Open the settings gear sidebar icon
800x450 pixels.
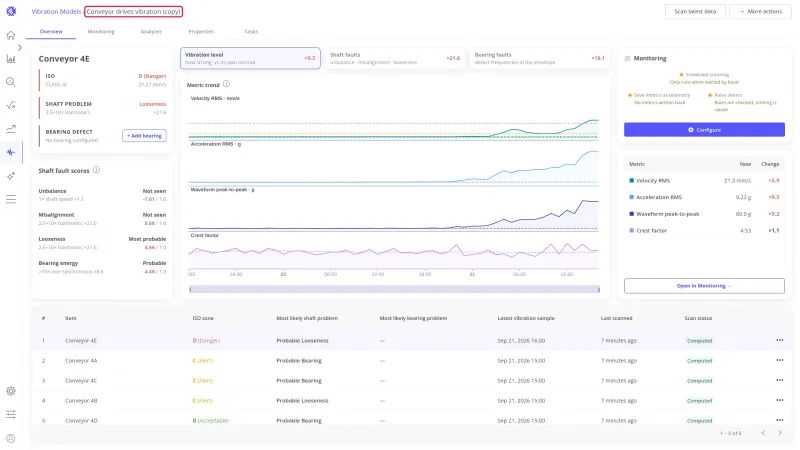pos(11,391)
